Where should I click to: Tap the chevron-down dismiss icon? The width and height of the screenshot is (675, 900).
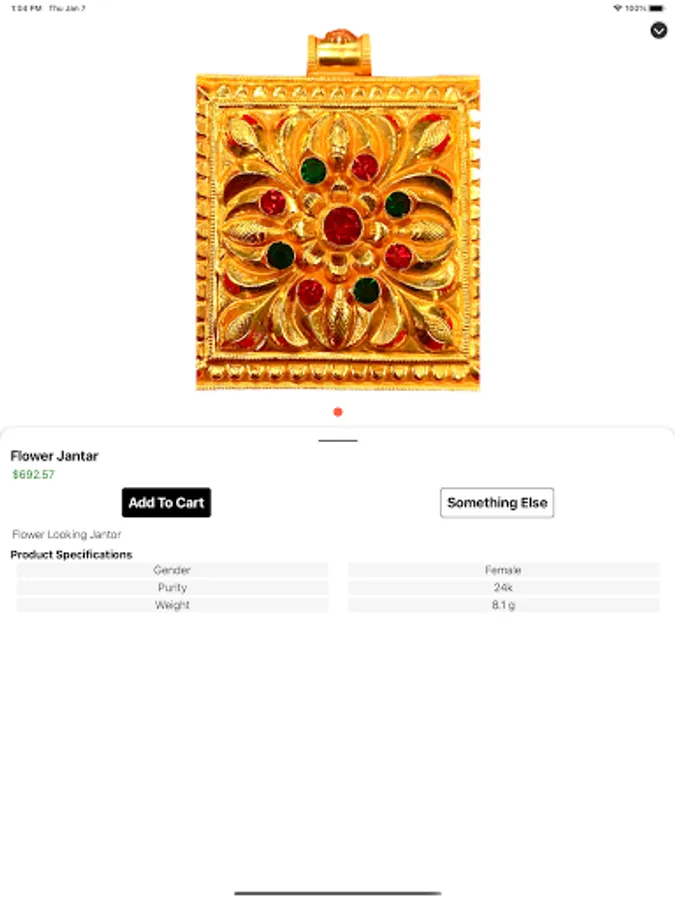658,30
